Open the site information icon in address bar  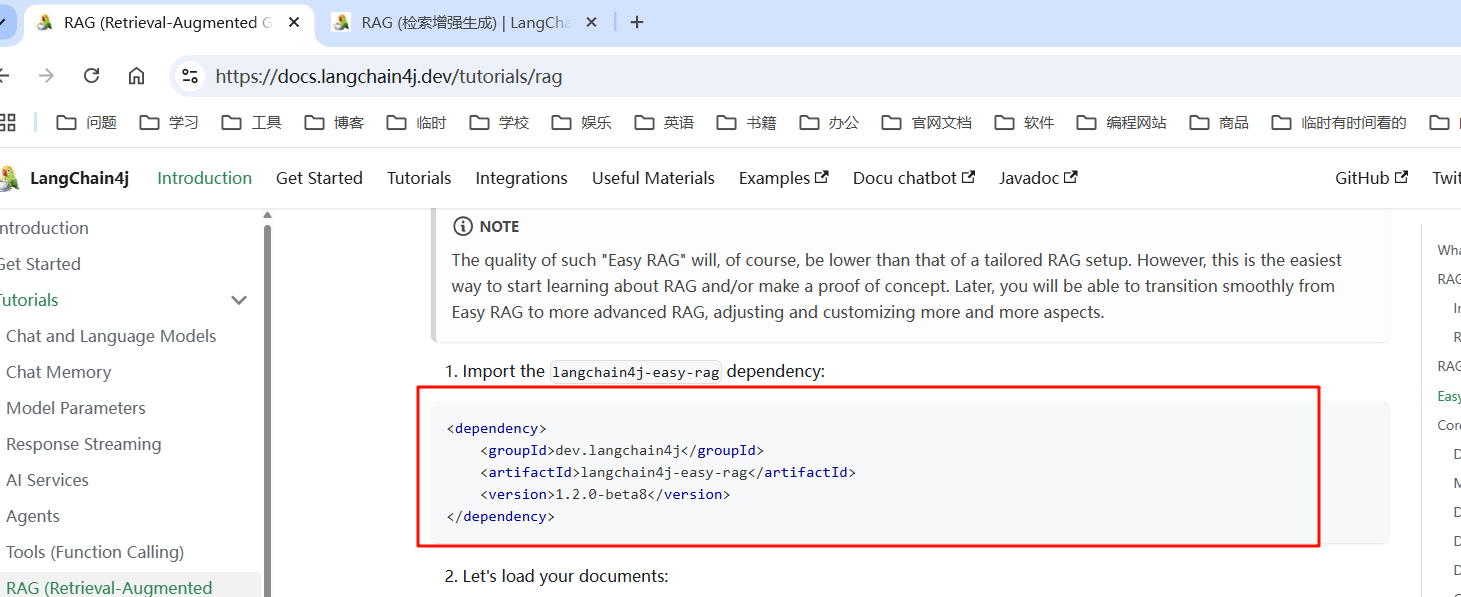click(190, 76)
